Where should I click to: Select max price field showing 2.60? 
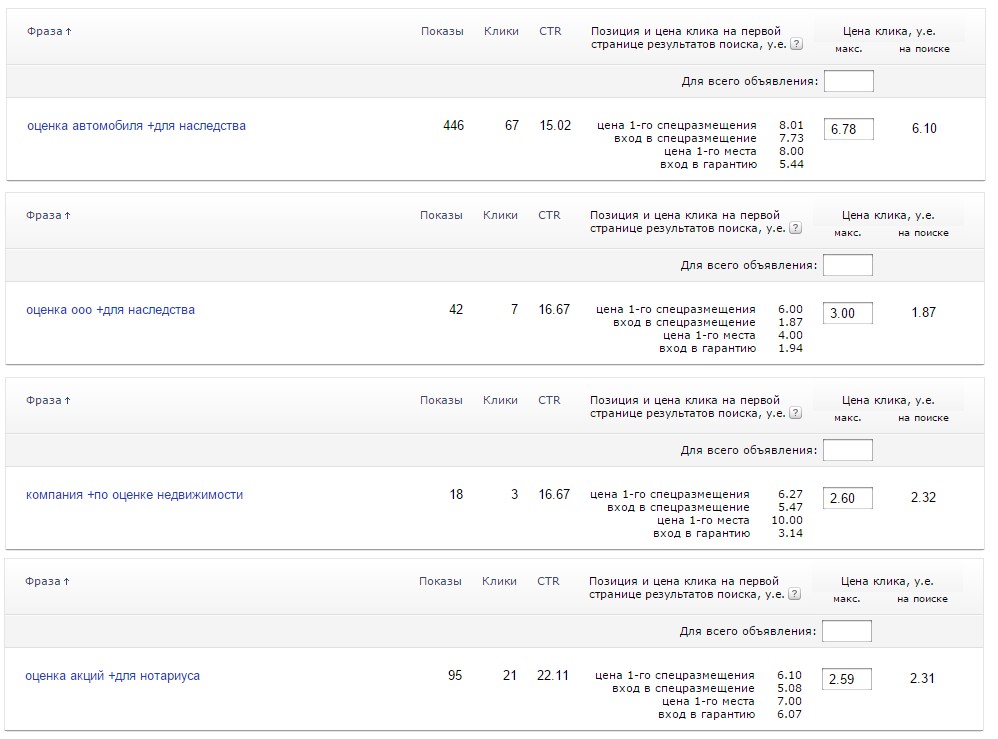847,498
